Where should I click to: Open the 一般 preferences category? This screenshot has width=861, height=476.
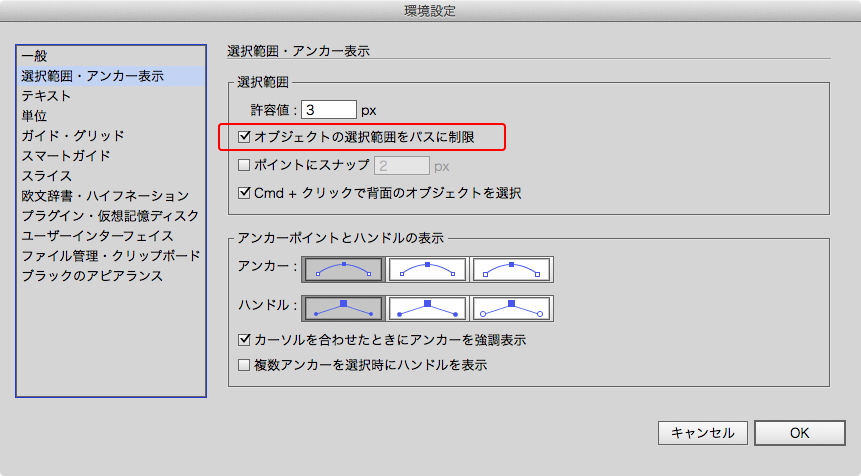(x=34, y=56)
